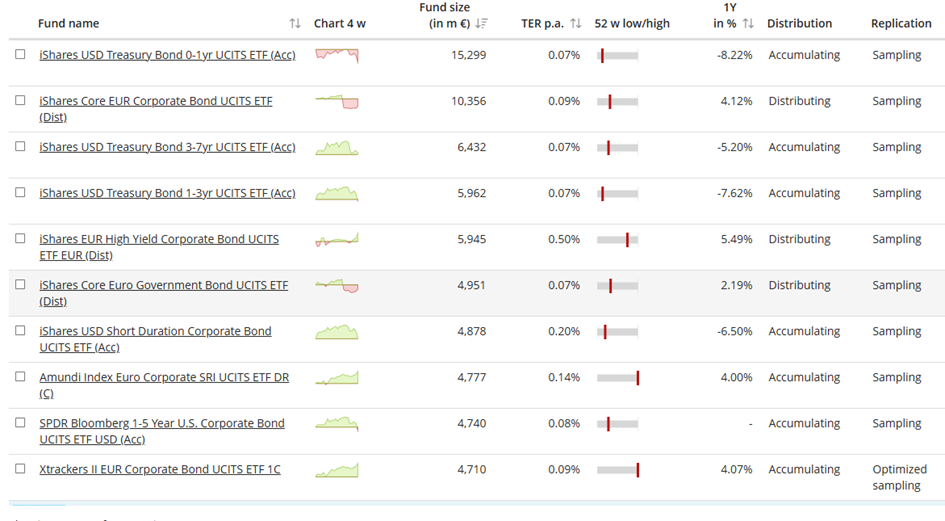Click the Replication column header
The height and width of the screenshot is (521, 945).
(x=900, y=24)
